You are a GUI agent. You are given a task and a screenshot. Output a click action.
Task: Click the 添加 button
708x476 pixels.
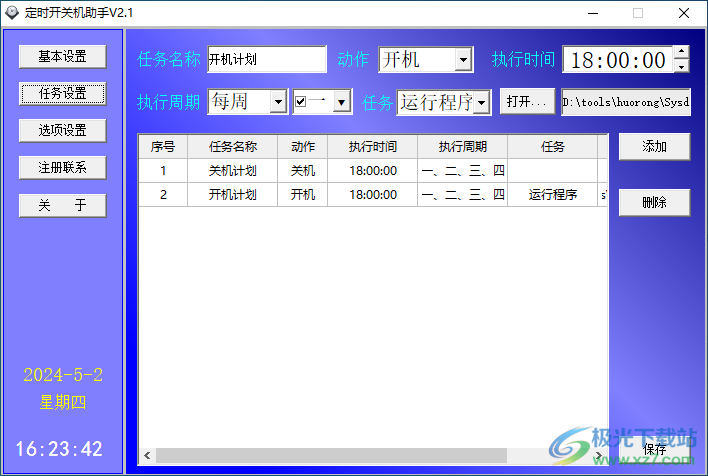654,146
